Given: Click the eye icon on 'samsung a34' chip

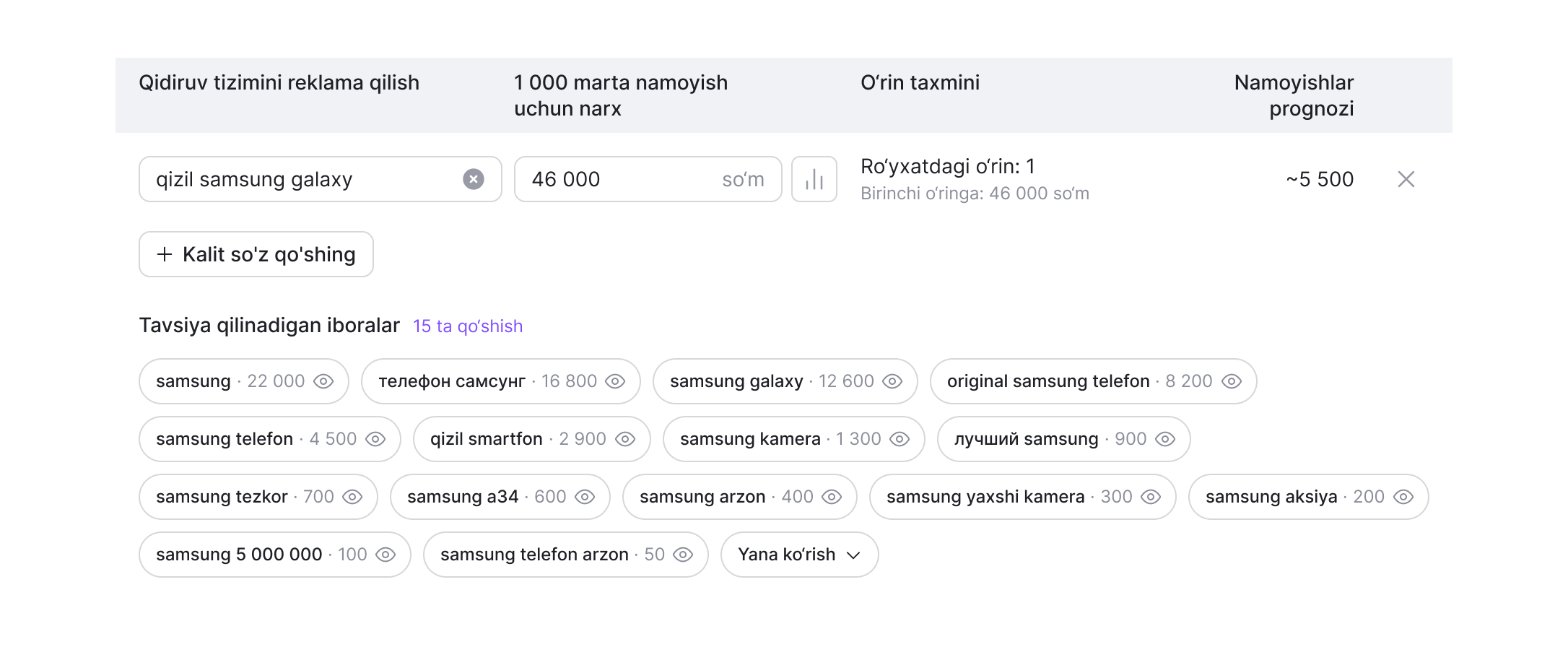Looking at the screenshot, I should [x=585, y=497].
